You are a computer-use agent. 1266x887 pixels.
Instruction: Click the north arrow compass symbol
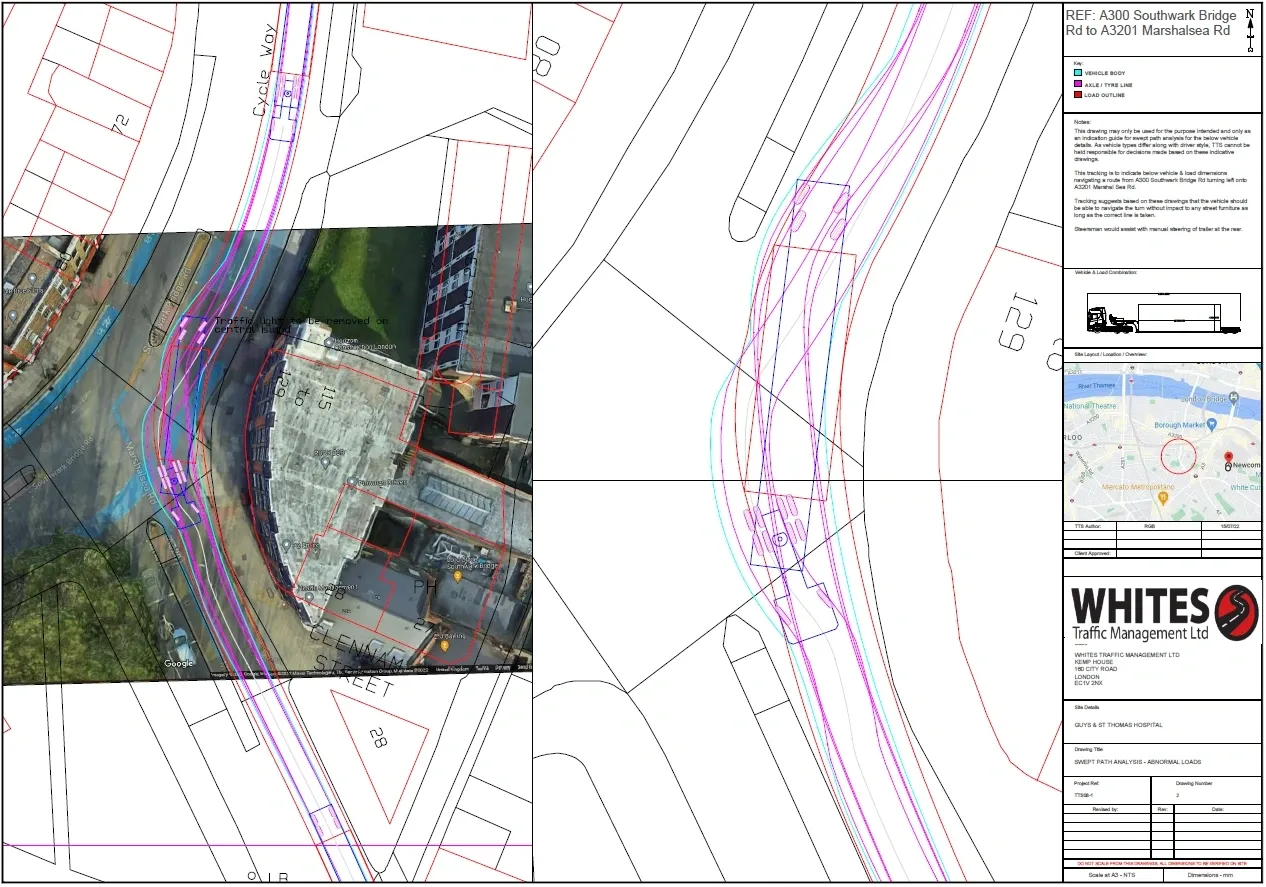[1249, 30]
